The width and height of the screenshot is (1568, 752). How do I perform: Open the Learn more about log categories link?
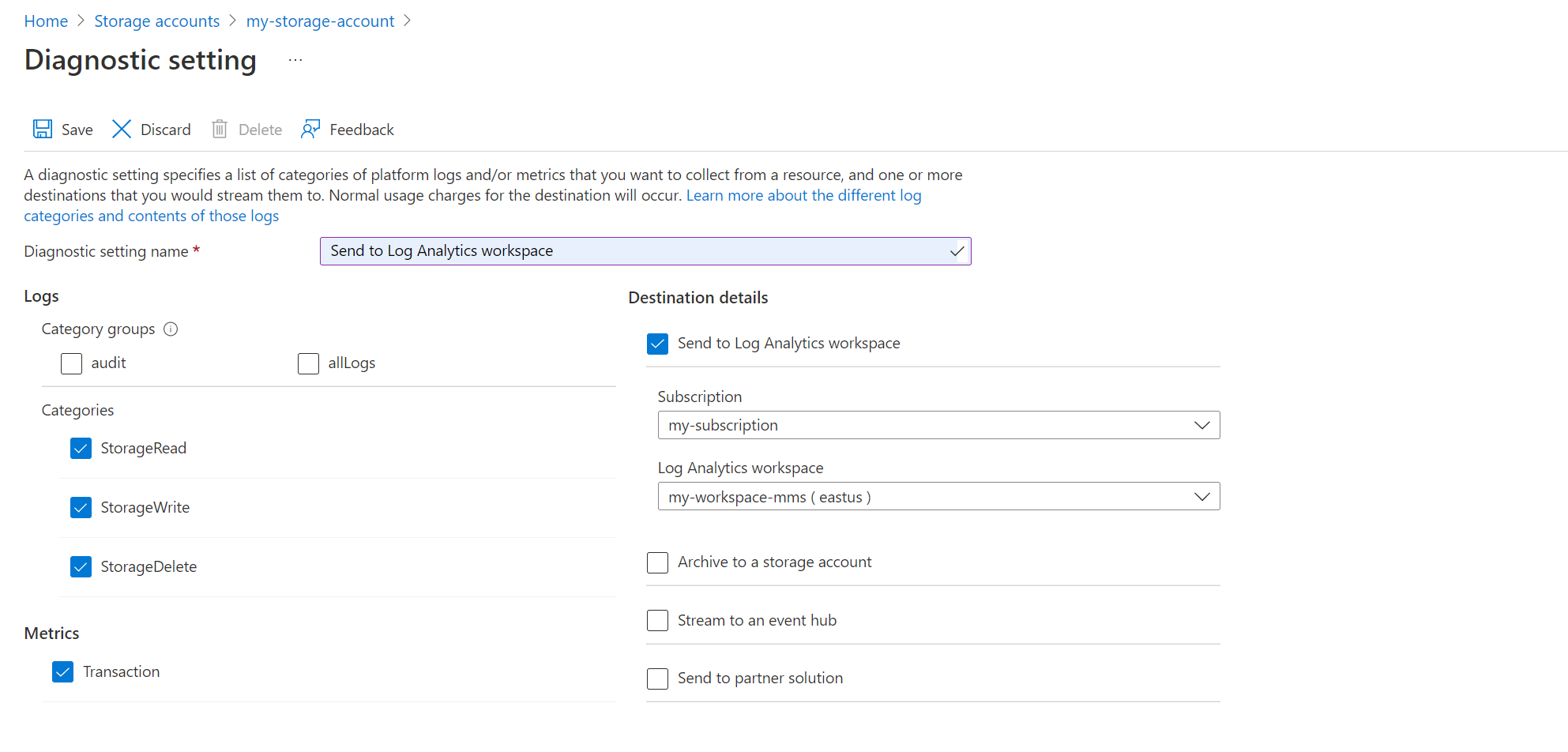803,196
